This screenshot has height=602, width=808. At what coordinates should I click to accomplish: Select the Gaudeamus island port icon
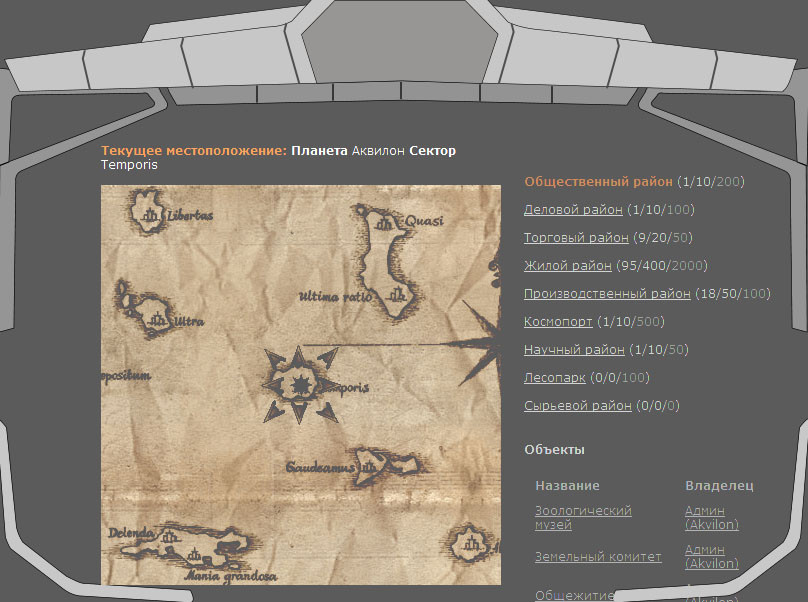(x=368, y=467)
